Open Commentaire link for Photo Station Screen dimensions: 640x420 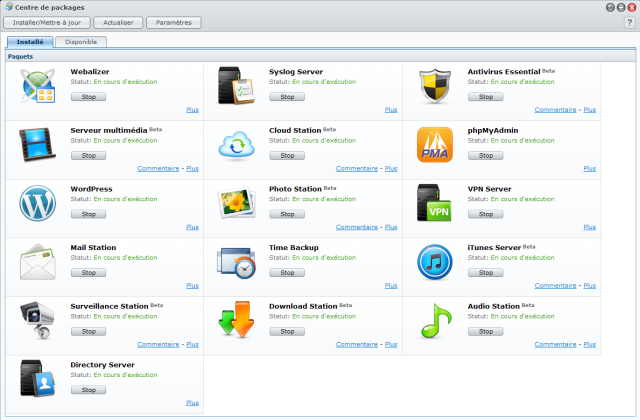(356, 227)
